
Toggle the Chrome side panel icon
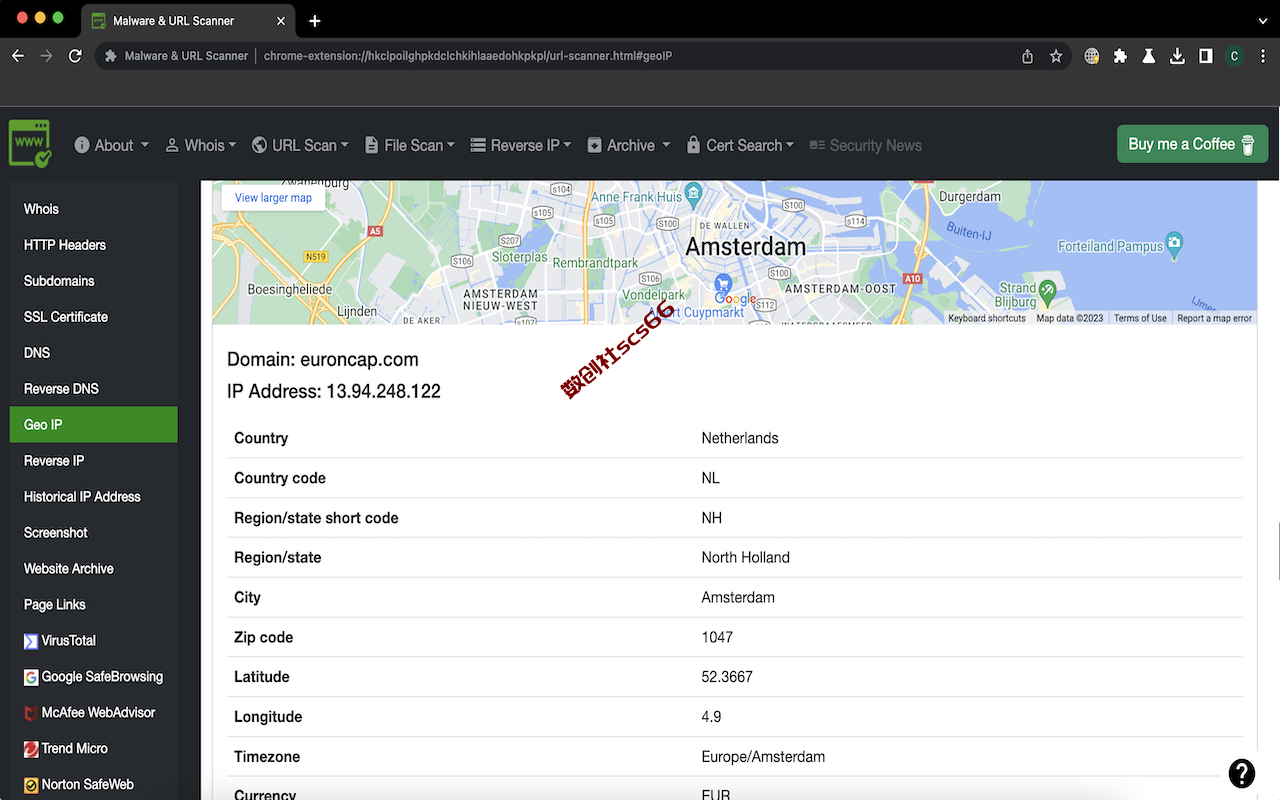pyautogui.click(x=1206, y=56)
